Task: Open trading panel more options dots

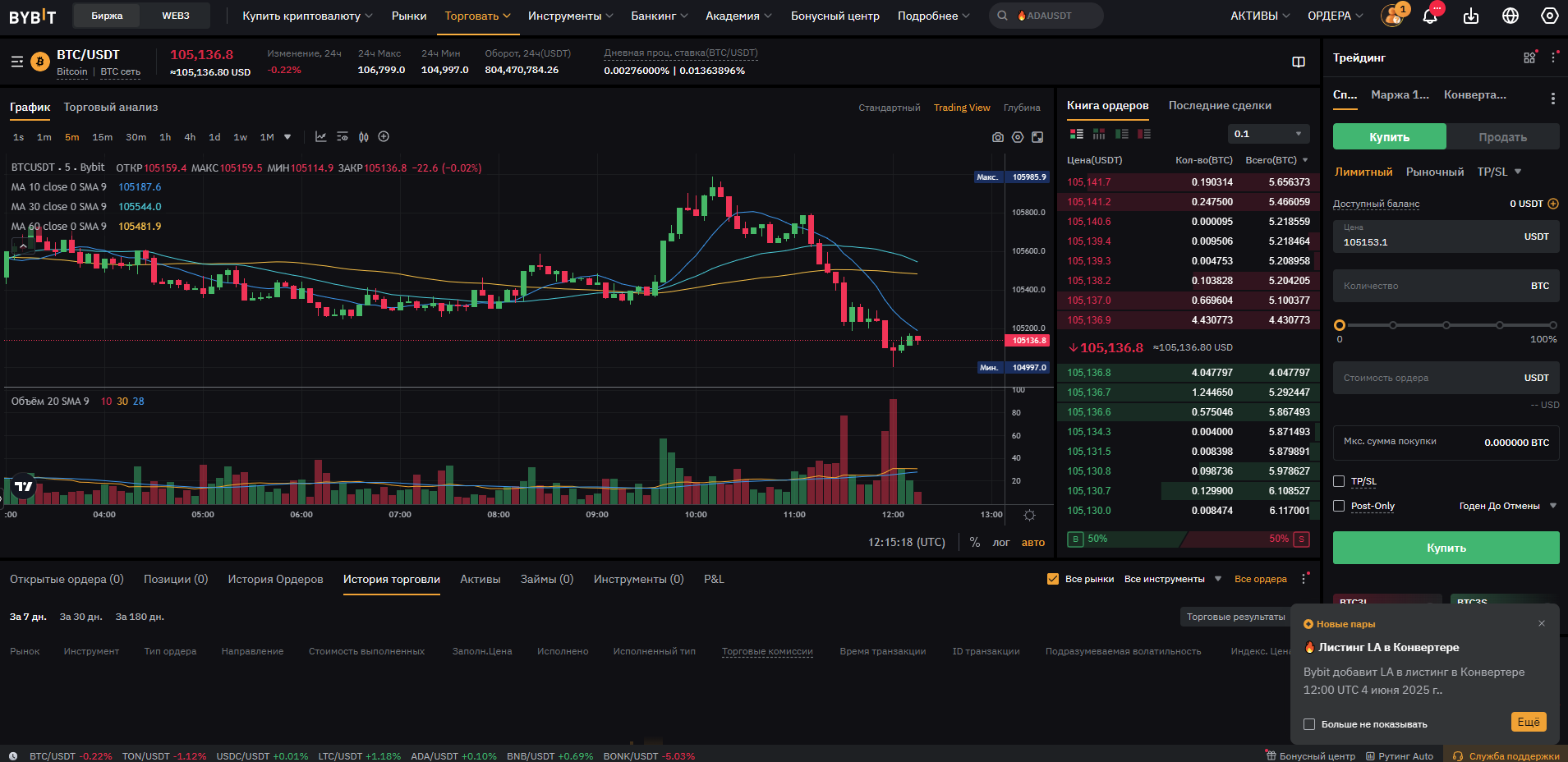Action: (1553, 57)
